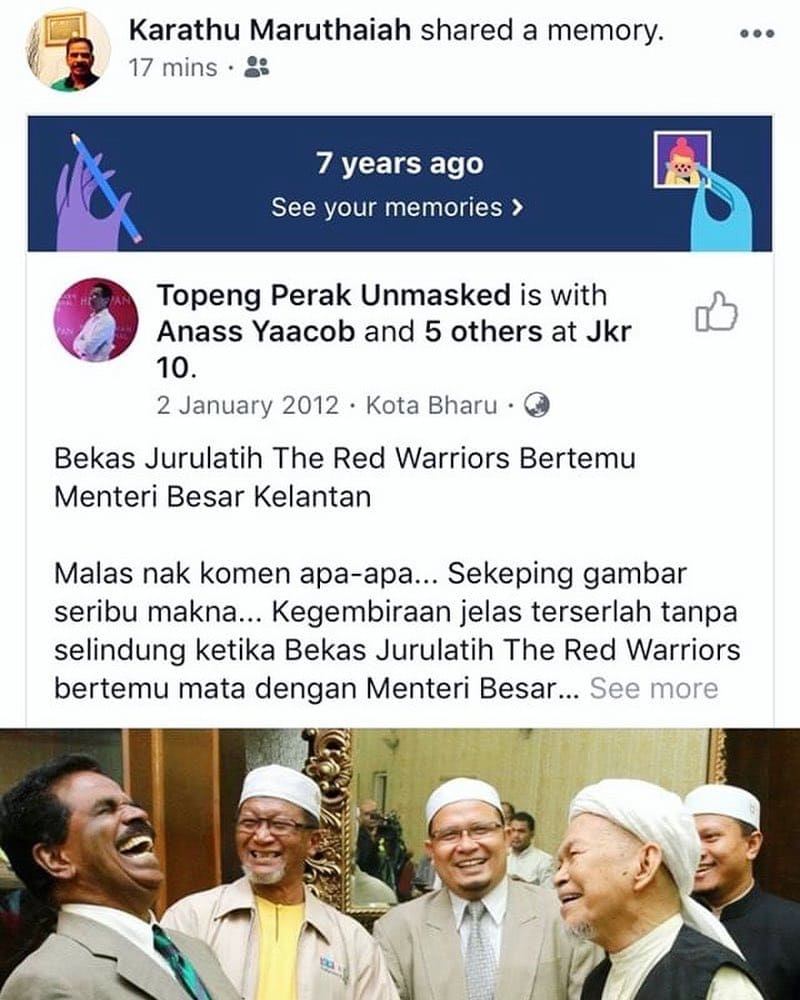Tap the thumbs-up like page icon

click(716, 312)
